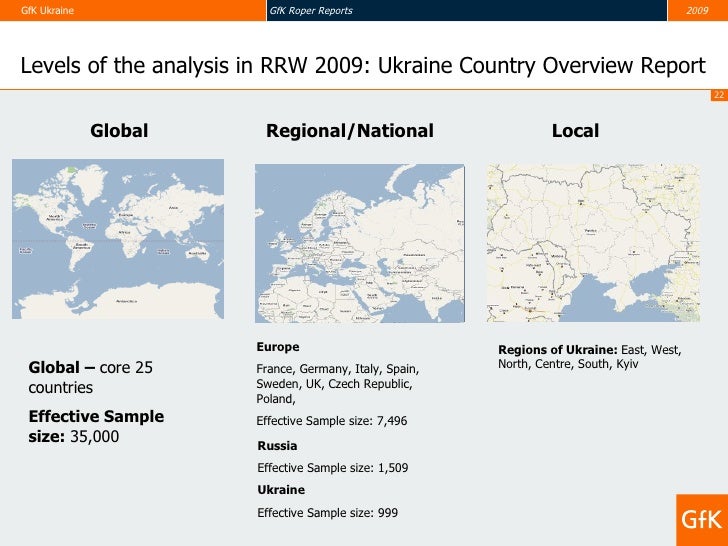The width and height of the screenshot is (728, 546).
Task: Click the list of European countries text
Action: click(x=338, y=384)
